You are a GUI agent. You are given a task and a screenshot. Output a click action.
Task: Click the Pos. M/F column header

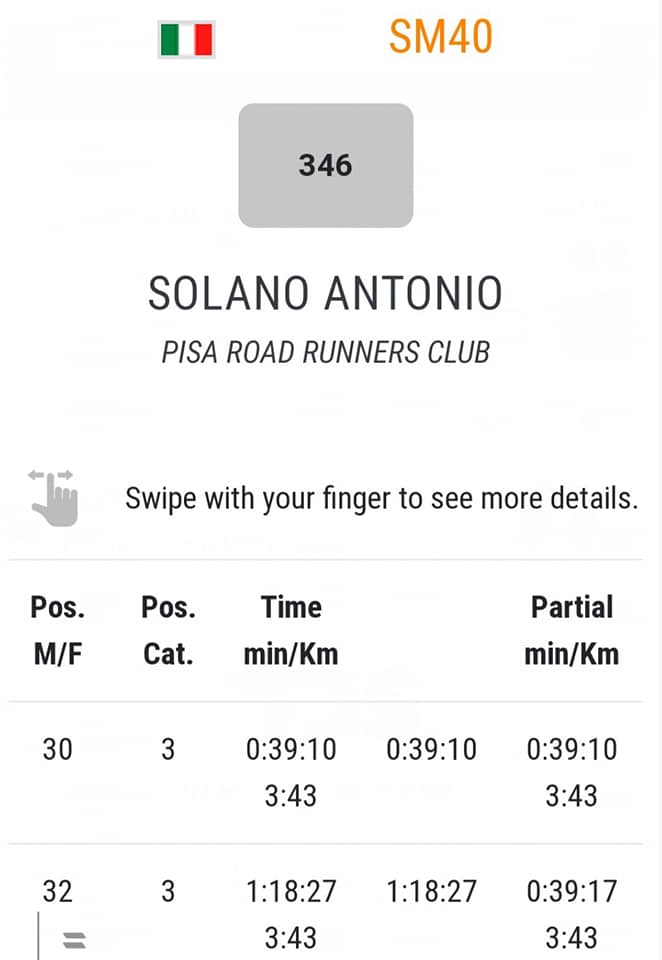click(x=58, y=631)
